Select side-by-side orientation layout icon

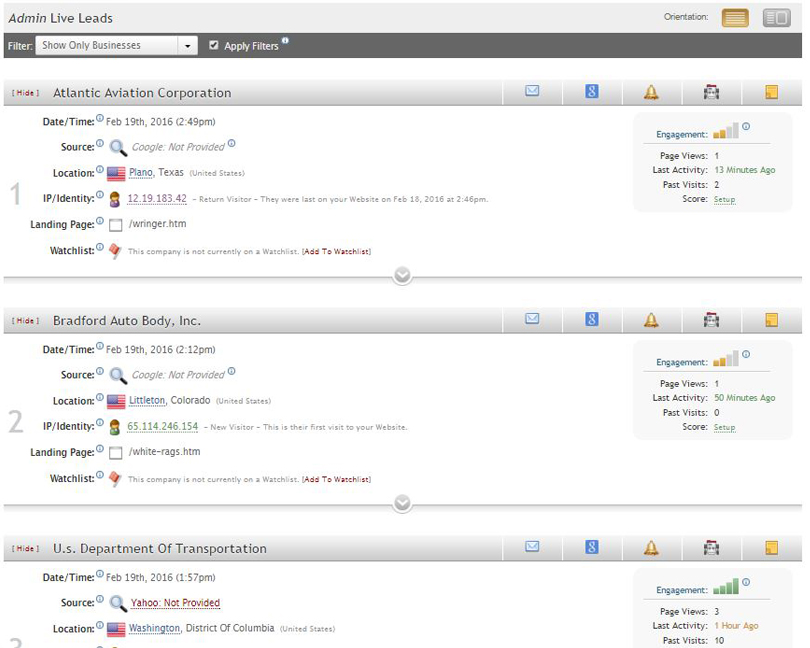(x=776, y=18)
